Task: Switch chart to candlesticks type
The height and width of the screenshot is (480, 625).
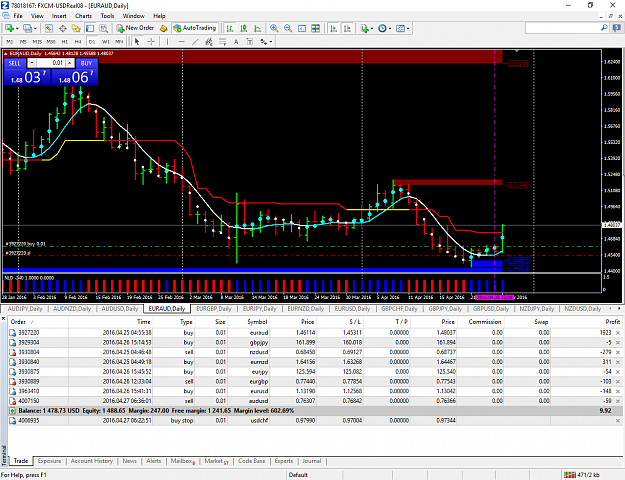Action: [244, 28]
